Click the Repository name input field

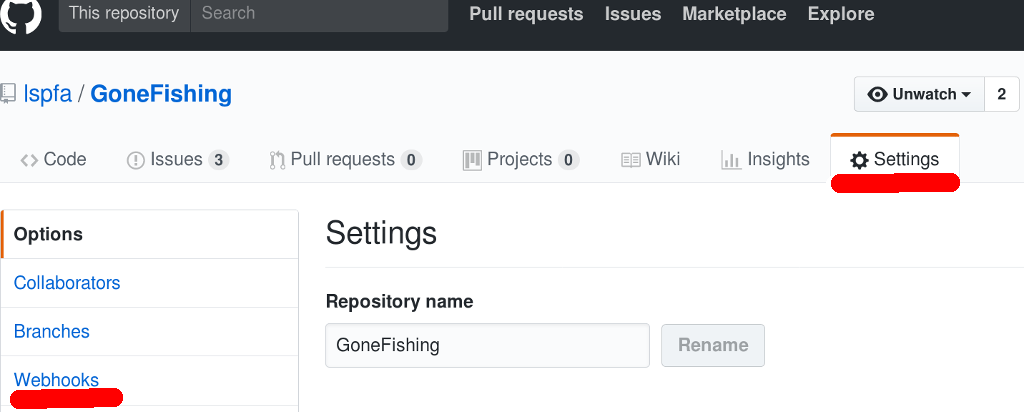[x=487, y=345]
